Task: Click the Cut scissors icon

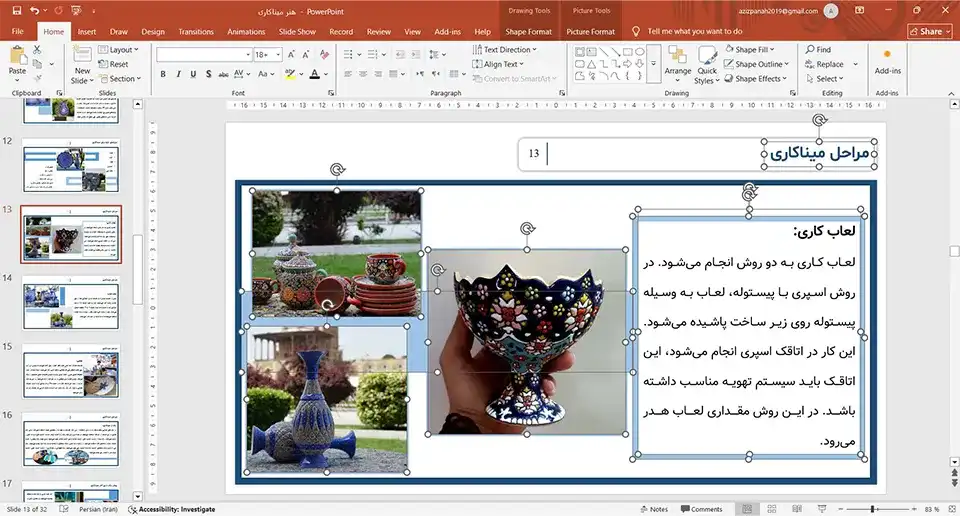Action: 37,50
